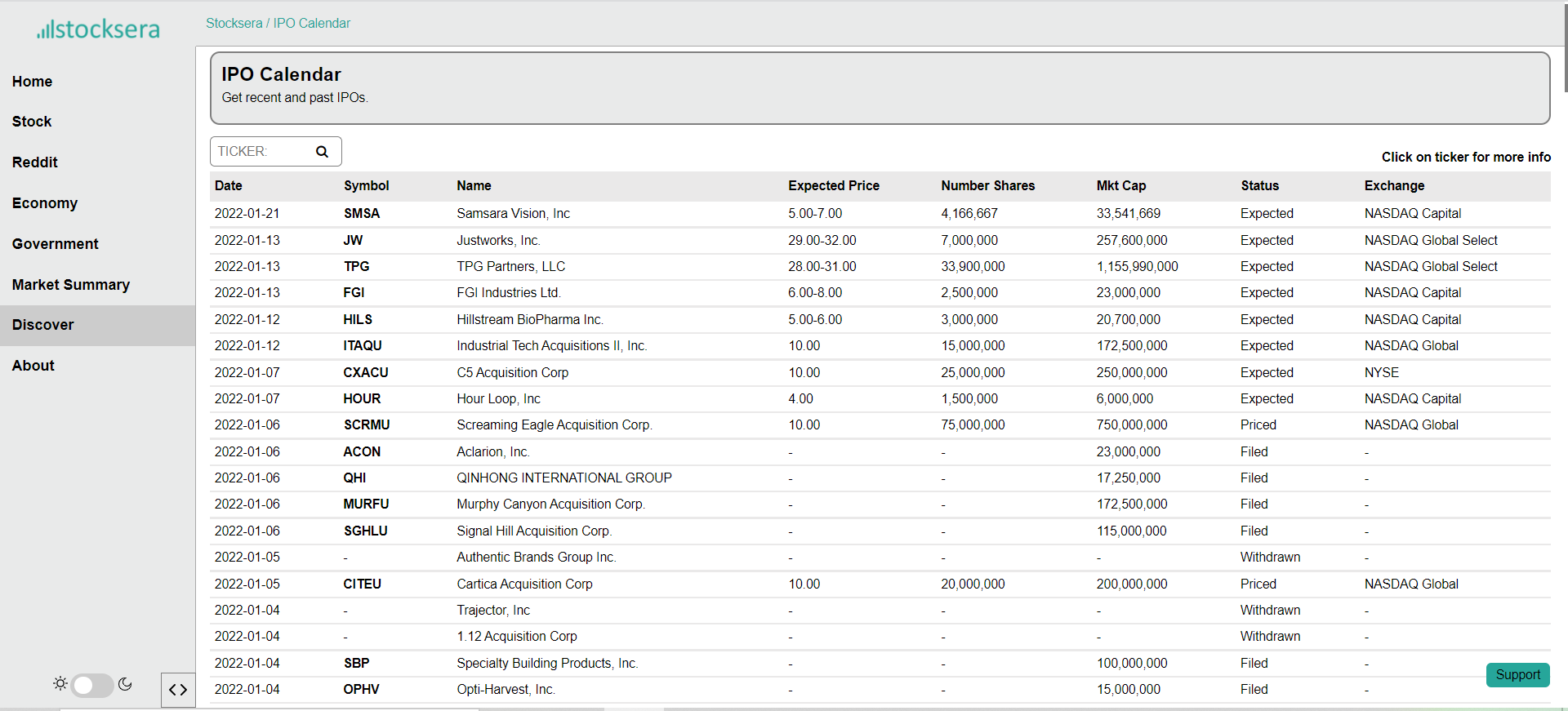Open the JW ticker
The image size is (1568, 711).
pyautogui.click(x=353, y=241)
